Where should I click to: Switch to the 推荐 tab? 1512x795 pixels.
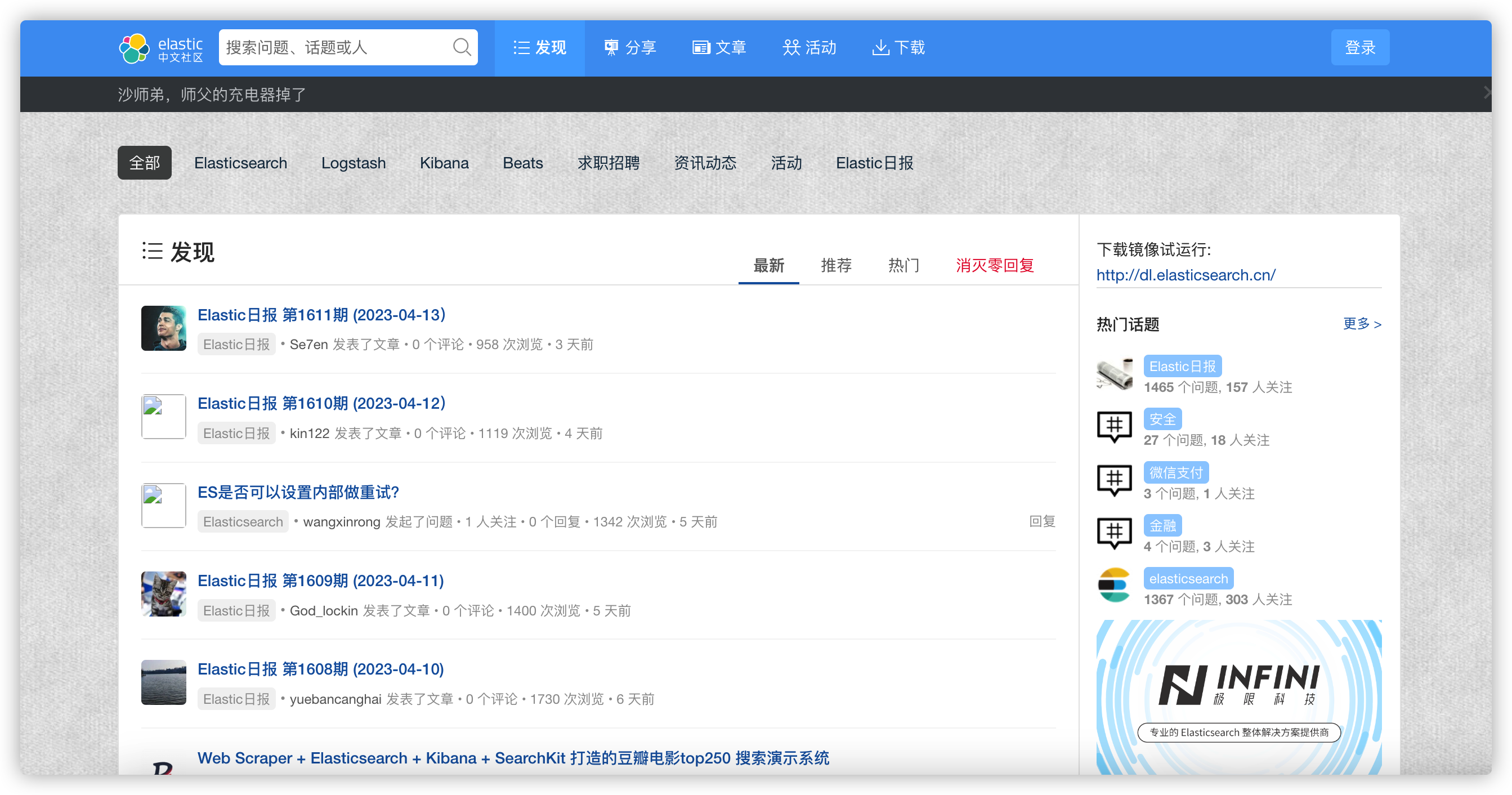click(836, 265)
